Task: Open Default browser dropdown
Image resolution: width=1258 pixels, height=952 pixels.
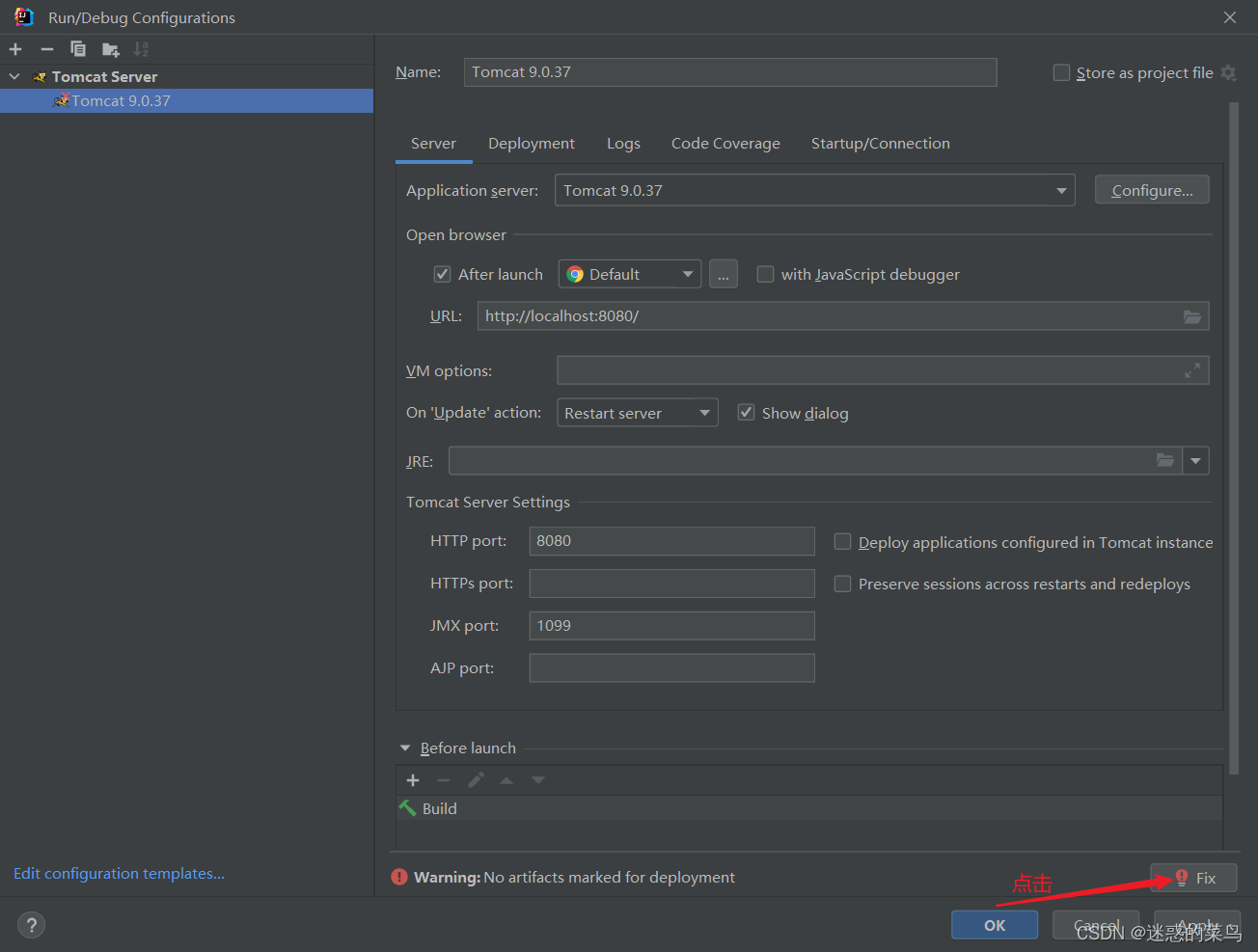Action: [x=629, y=274]
